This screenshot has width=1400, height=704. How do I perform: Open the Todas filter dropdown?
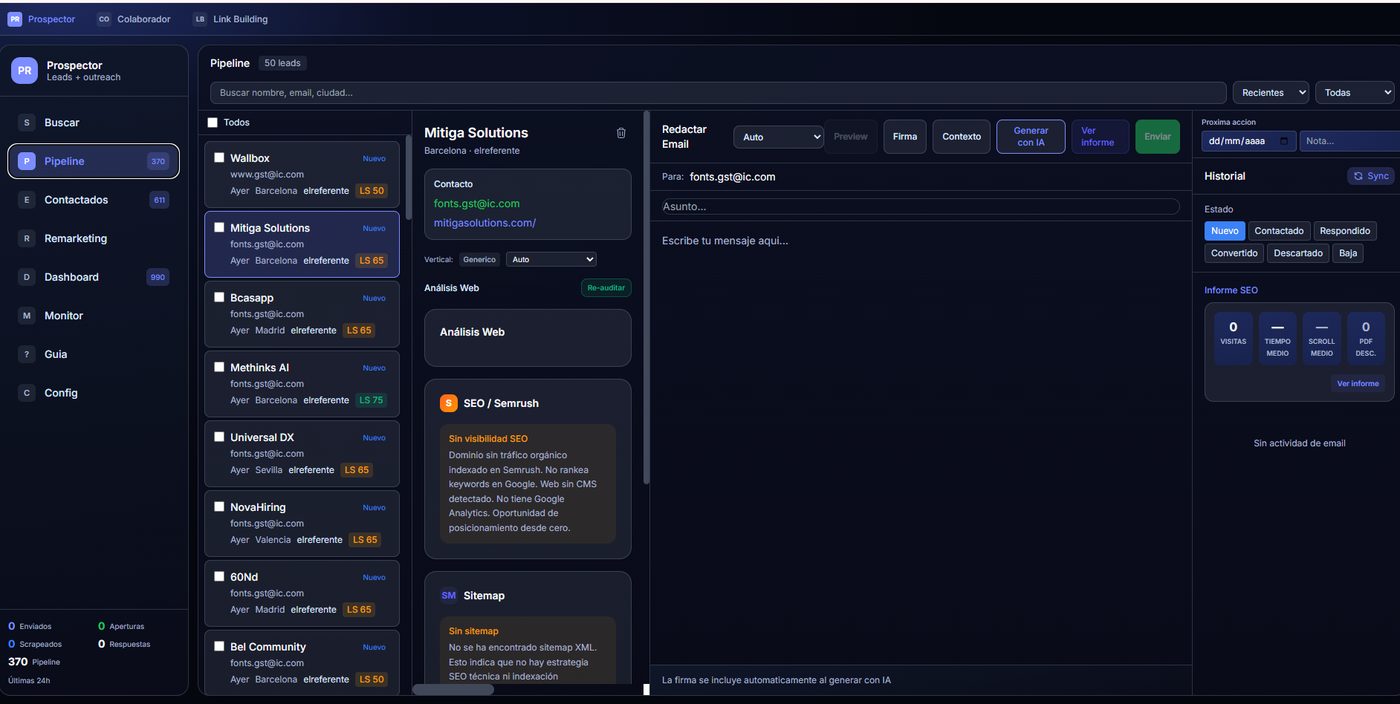tap(1354, 92)
